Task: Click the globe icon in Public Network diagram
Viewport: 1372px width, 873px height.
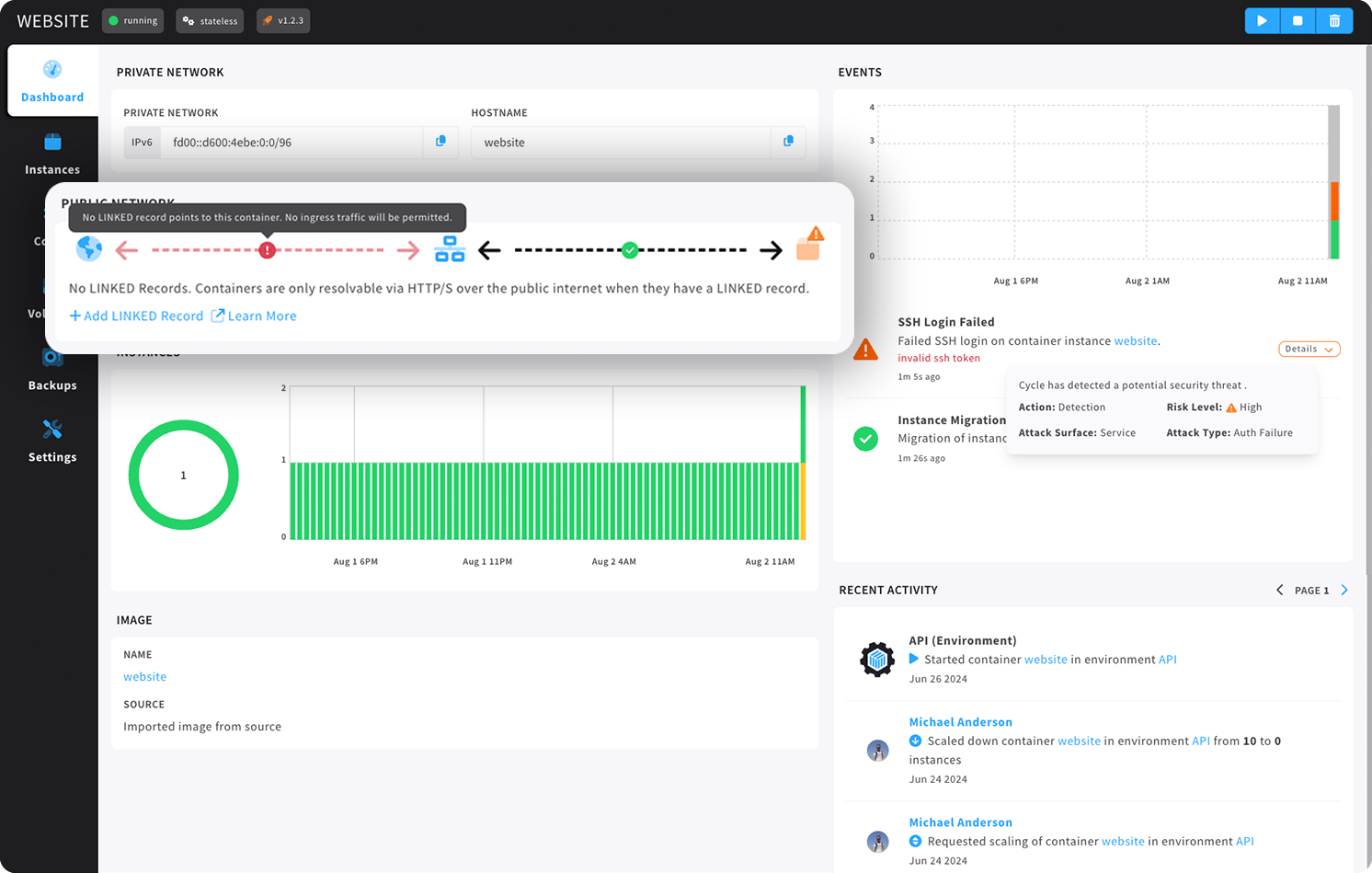Action: tap(88, 248)
